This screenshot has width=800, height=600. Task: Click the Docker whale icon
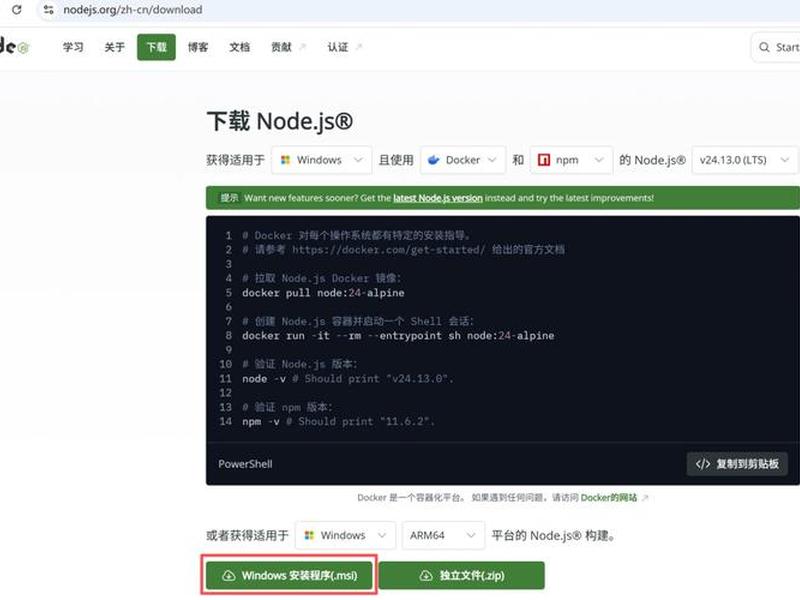pyautogui.click(x=434, y=160)
